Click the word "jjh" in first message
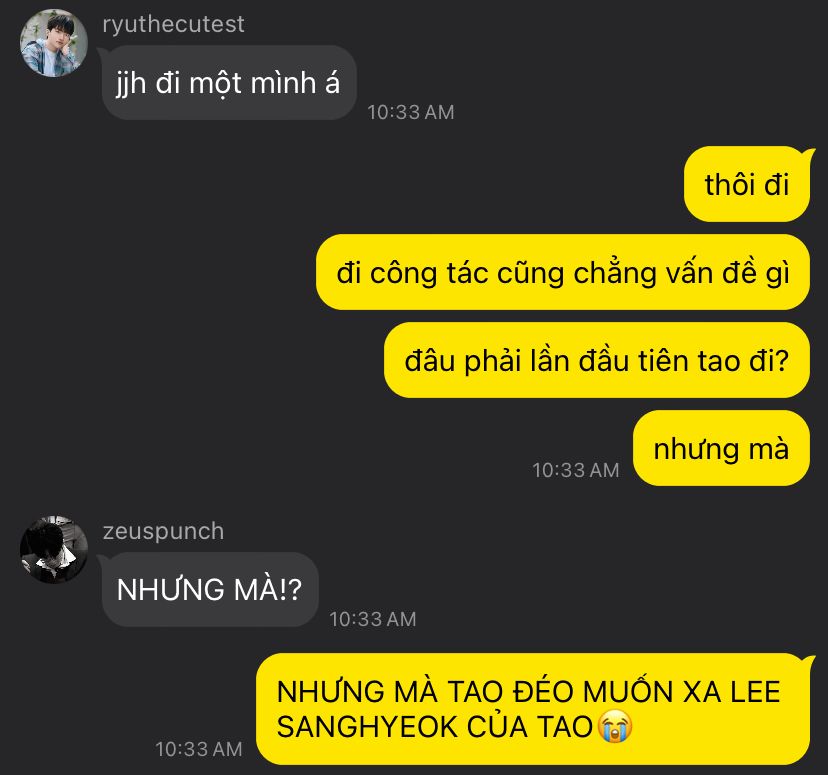 (x=131, y=84)
